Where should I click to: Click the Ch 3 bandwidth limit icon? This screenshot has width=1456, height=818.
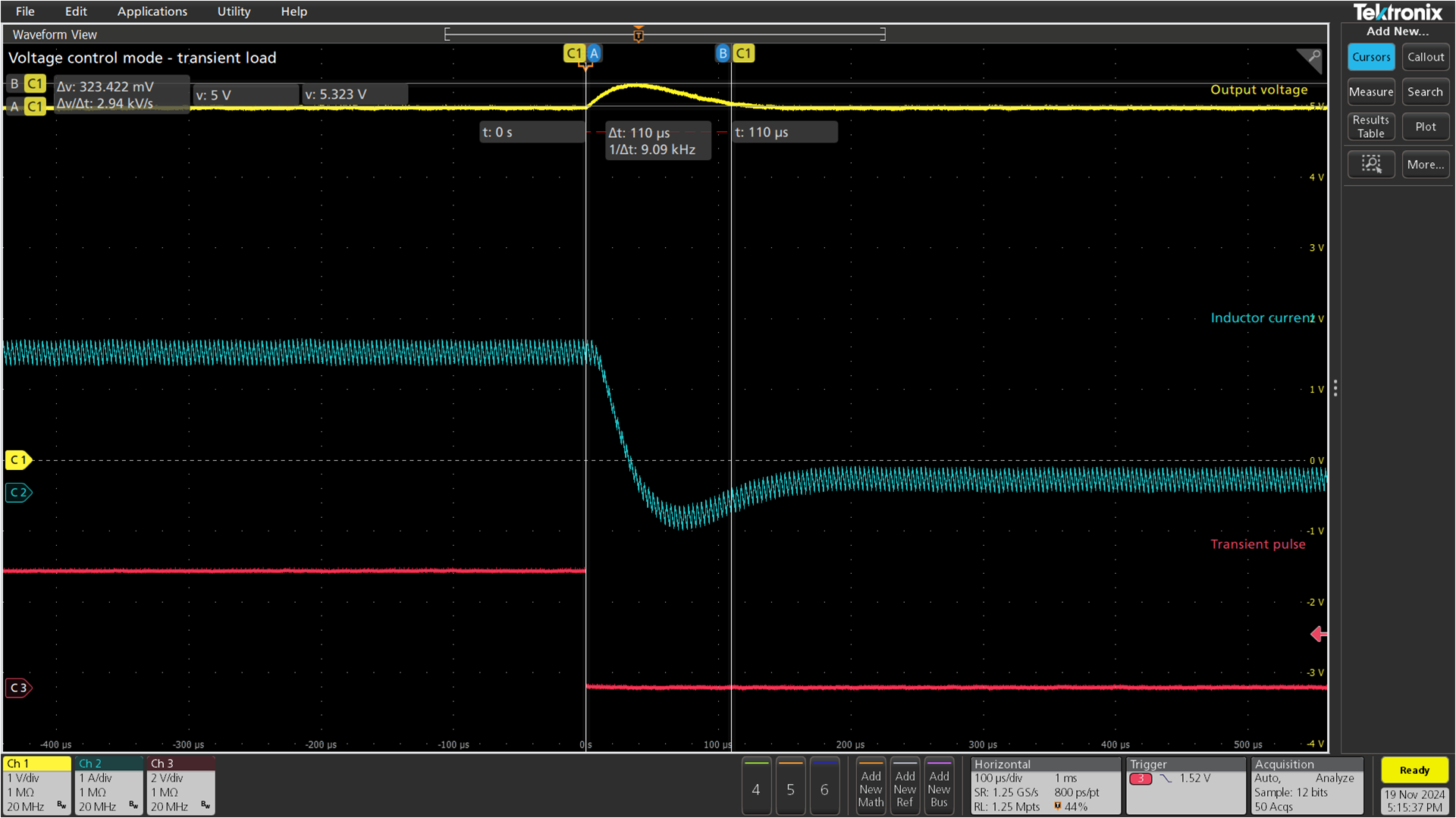[206, 805]
